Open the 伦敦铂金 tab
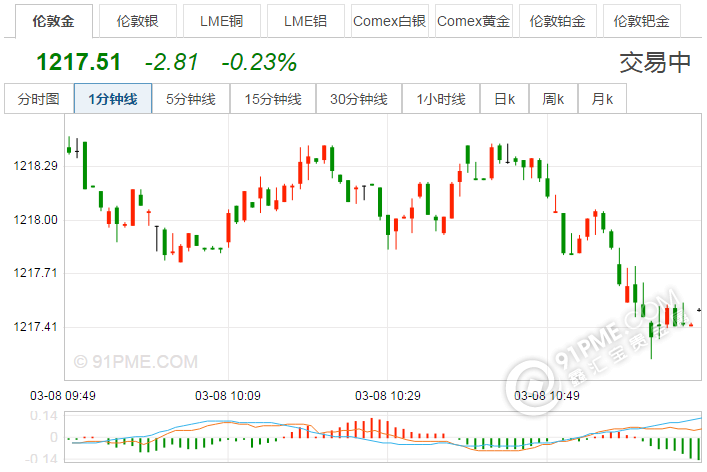The image size is (707, 472). coord(558,21)
